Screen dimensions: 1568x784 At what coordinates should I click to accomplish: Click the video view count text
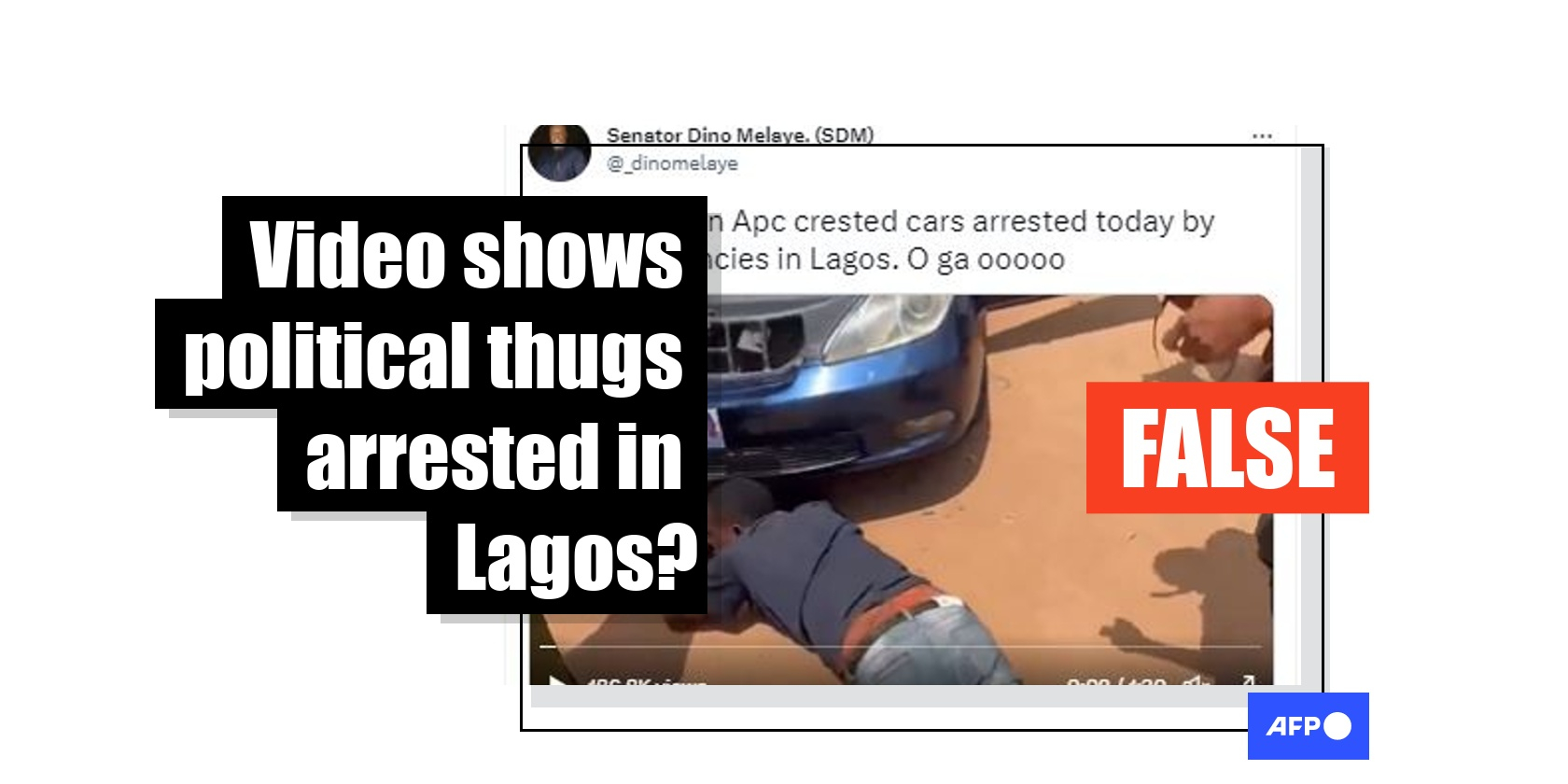(x=646, y=681)
